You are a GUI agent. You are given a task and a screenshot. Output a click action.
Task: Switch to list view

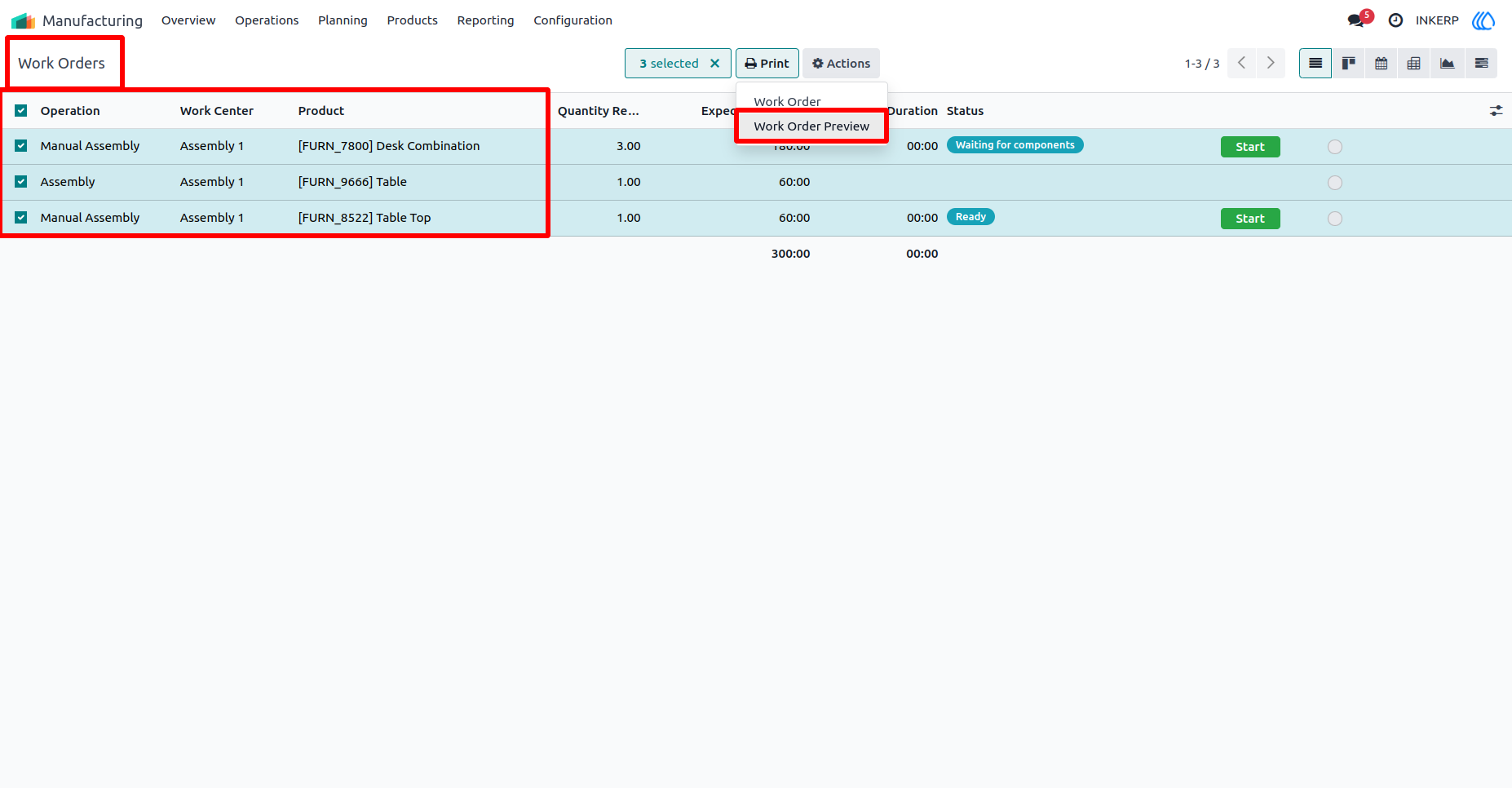click(1315, 64)
